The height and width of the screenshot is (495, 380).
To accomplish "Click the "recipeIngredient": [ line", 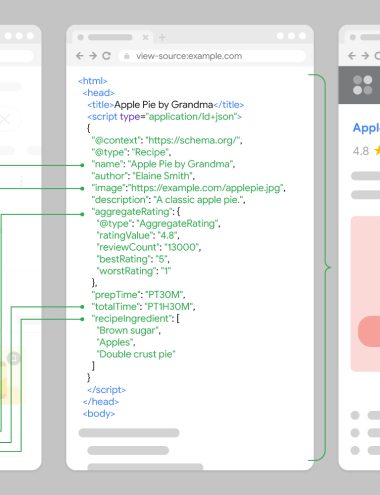I will pos(136,318).
